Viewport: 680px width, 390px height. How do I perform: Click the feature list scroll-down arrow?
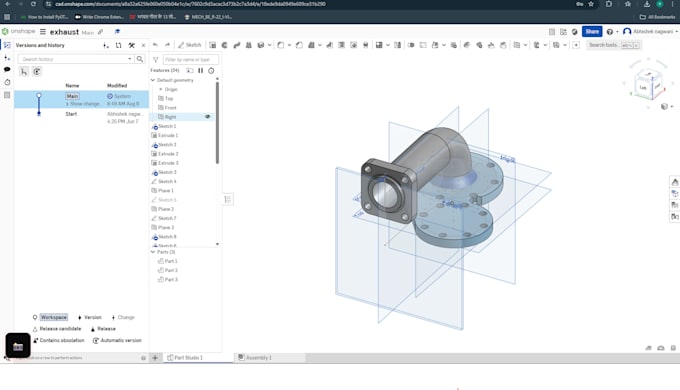click(x=217, y=244)
